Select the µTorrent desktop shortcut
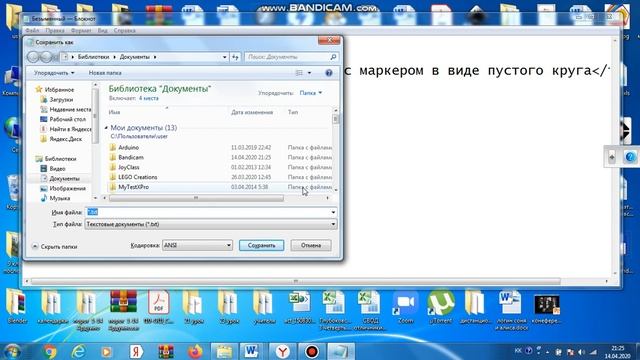640x360 pixels. click(440, 308)
